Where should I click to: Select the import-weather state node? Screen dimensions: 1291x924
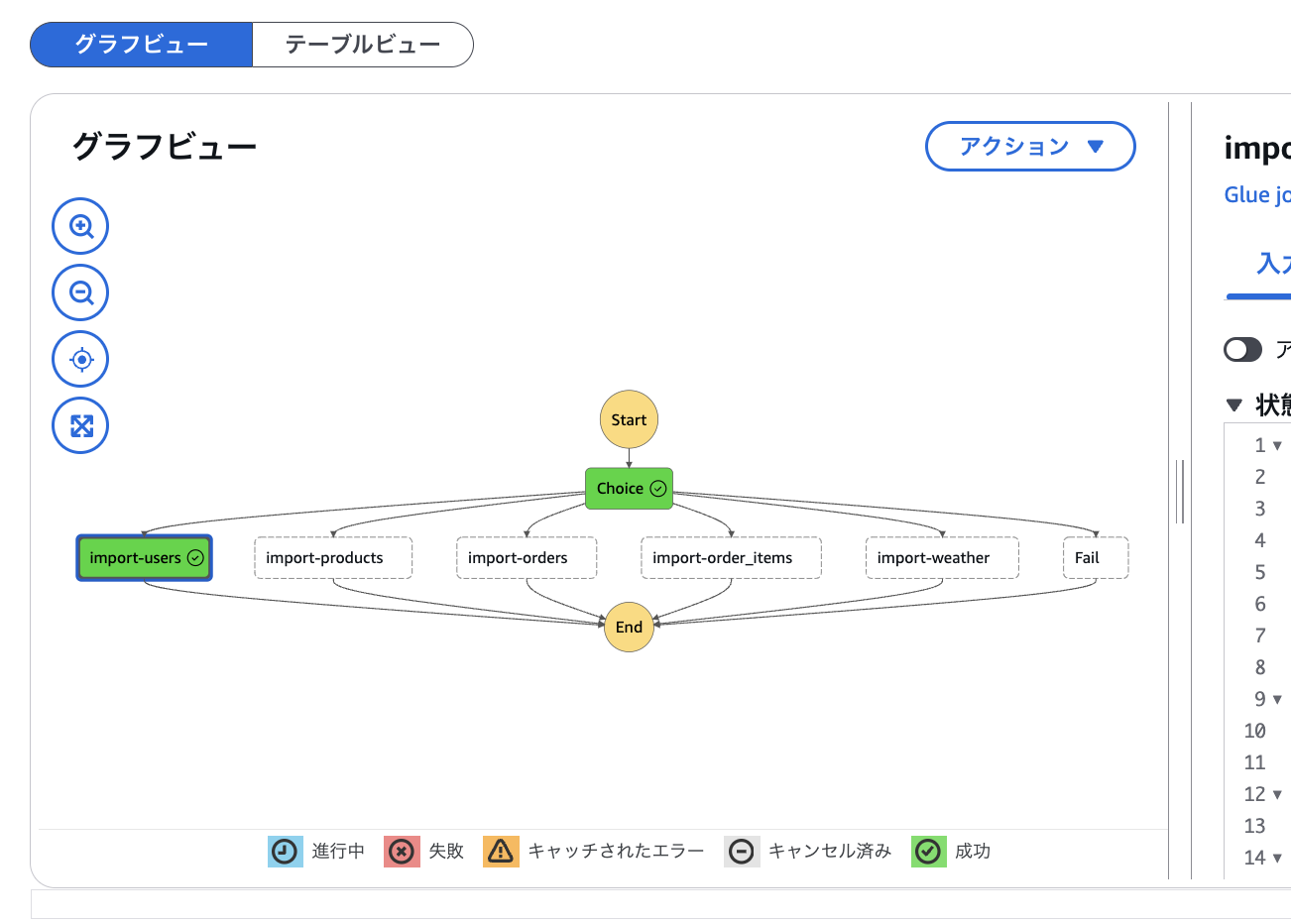(x=942, y=558)
